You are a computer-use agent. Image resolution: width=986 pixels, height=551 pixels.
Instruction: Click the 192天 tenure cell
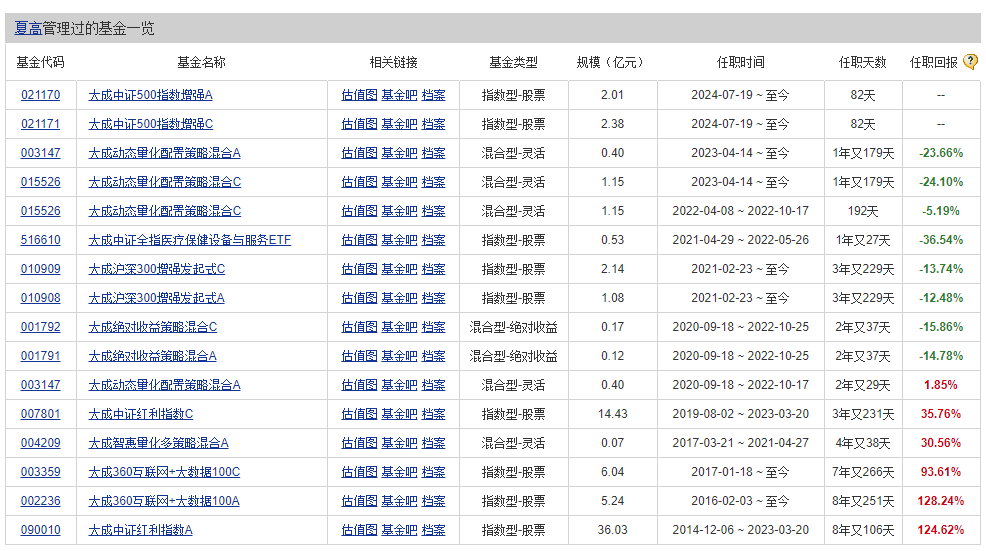tap(863, 211)
